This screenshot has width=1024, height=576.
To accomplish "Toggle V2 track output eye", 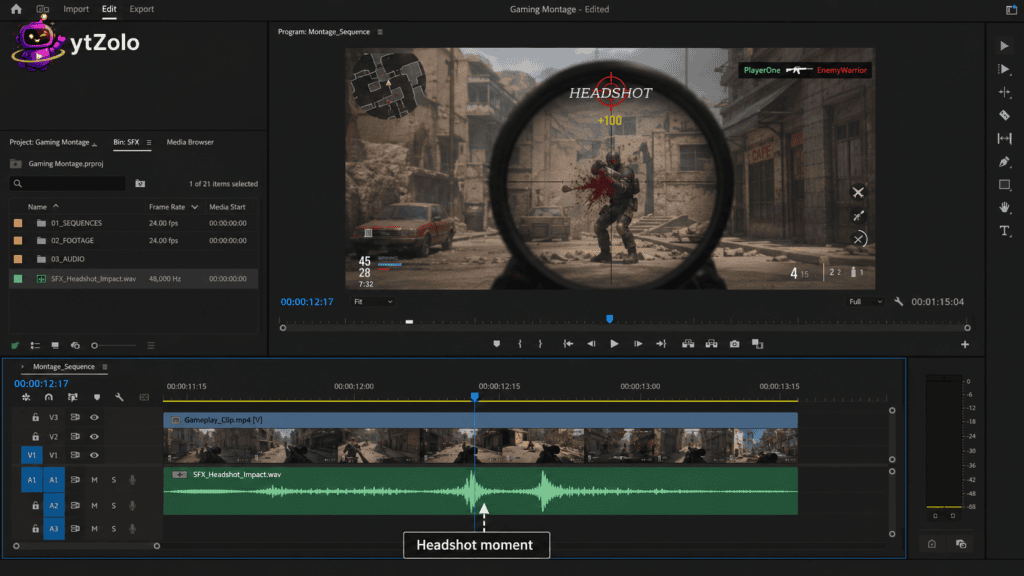I will (94, 436).
